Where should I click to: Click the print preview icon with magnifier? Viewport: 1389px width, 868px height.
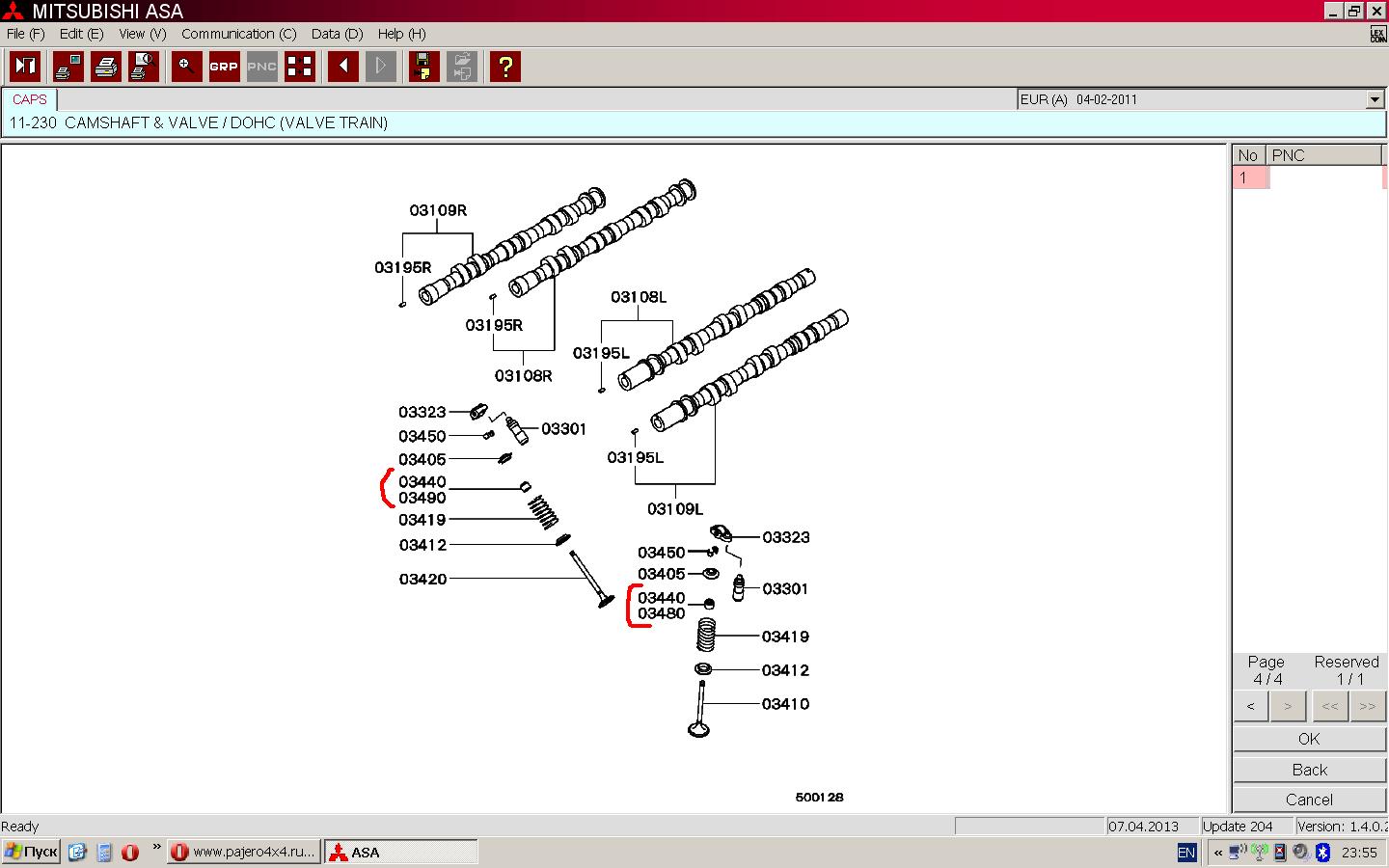144,67
